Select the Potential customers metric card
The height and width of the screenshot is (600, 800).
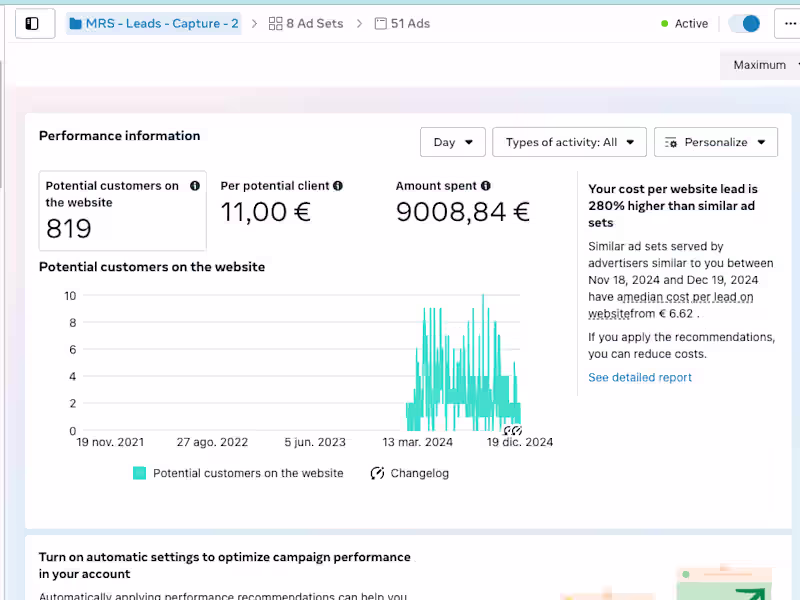pyautogui.click(x=122, y=210)
